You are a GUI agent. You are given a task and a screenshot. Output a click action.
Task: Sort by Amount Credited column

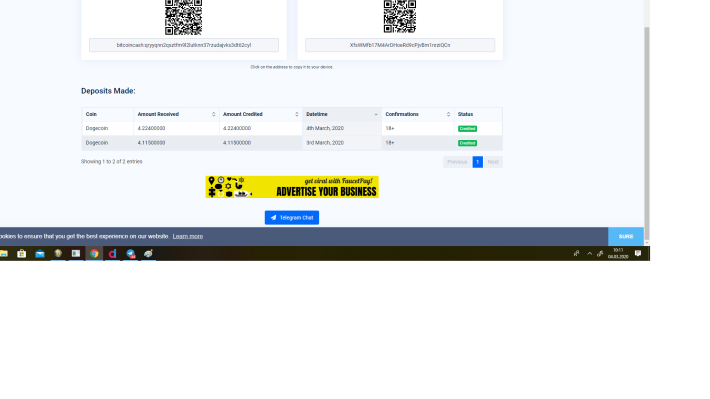pyautogui.click(x=261, y=114)
